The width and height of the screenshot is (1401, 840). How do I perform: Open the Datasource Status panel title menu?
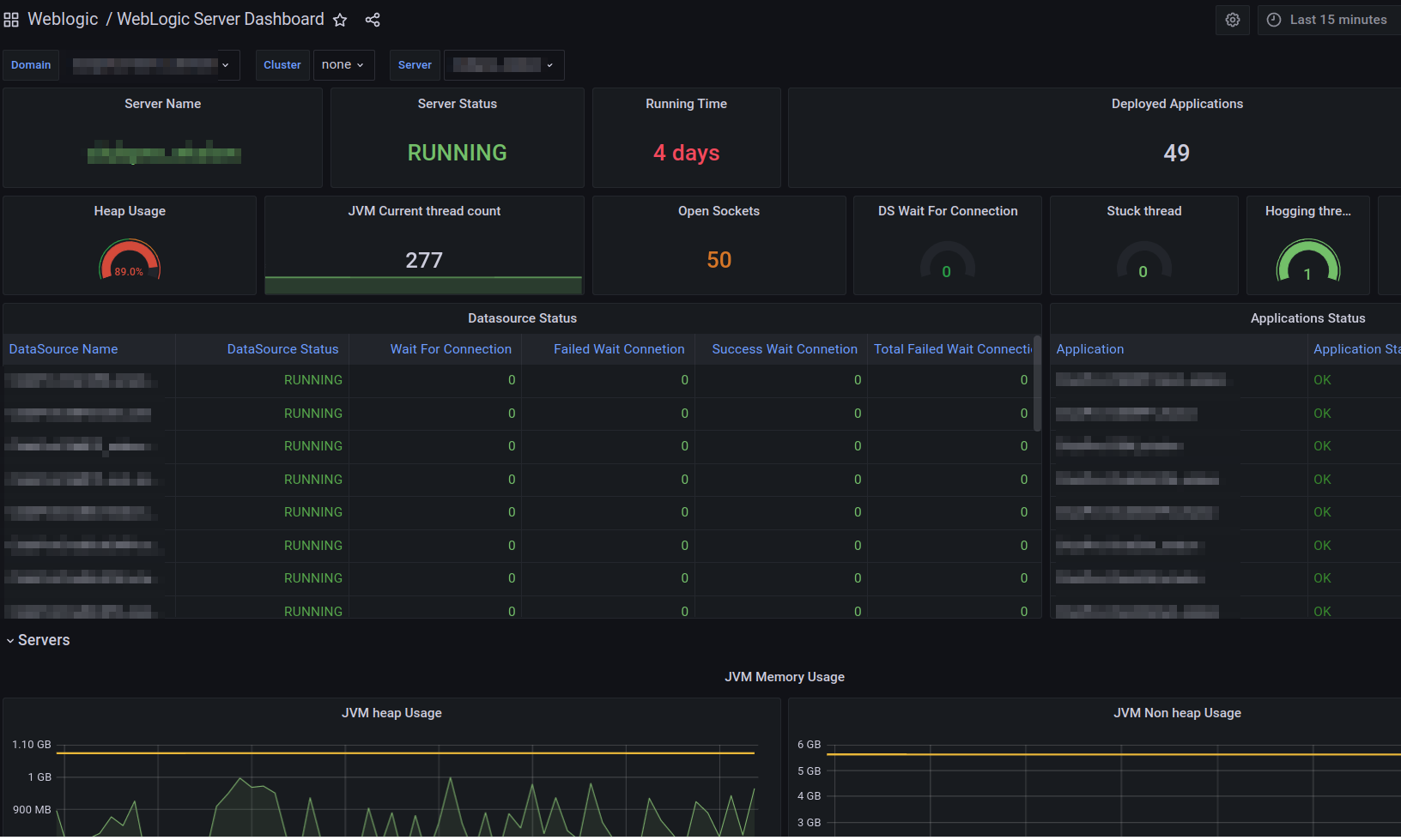523,318
